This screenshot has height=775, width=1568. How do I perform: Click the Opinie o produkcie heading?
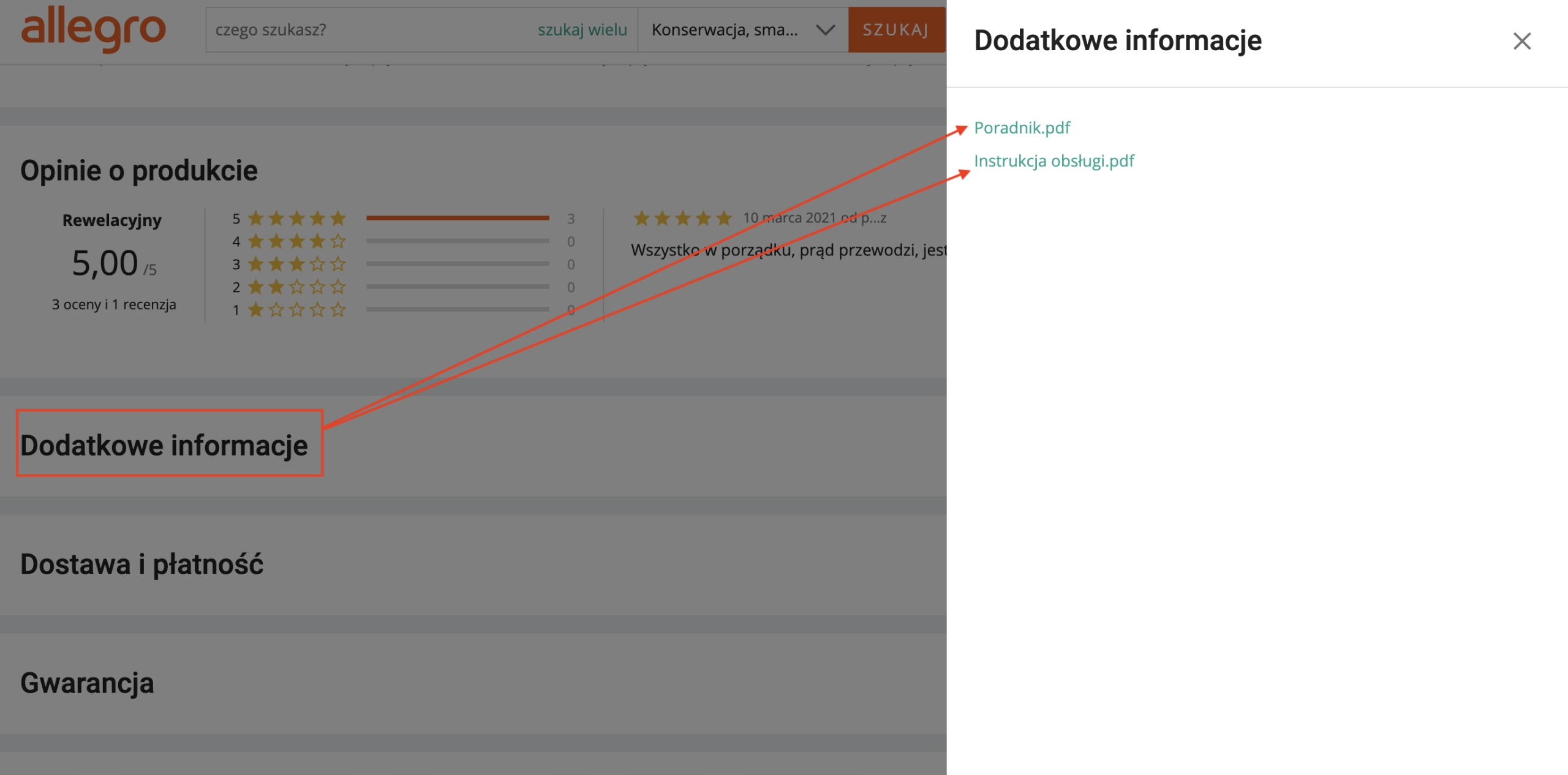(x=139, y=170)
